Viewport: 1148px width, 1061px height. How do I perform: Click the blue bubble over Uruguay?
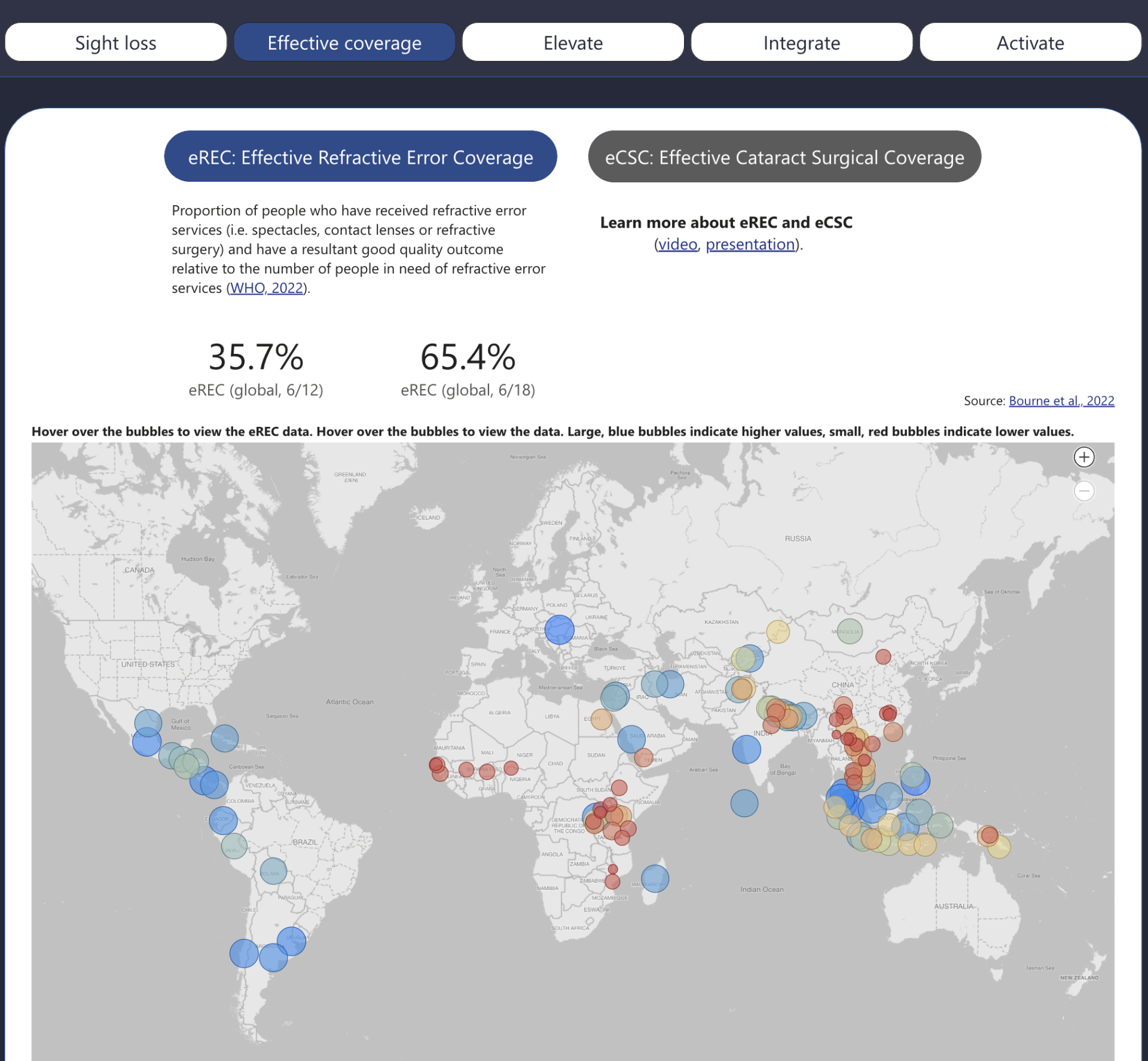[x=292, y=941]
